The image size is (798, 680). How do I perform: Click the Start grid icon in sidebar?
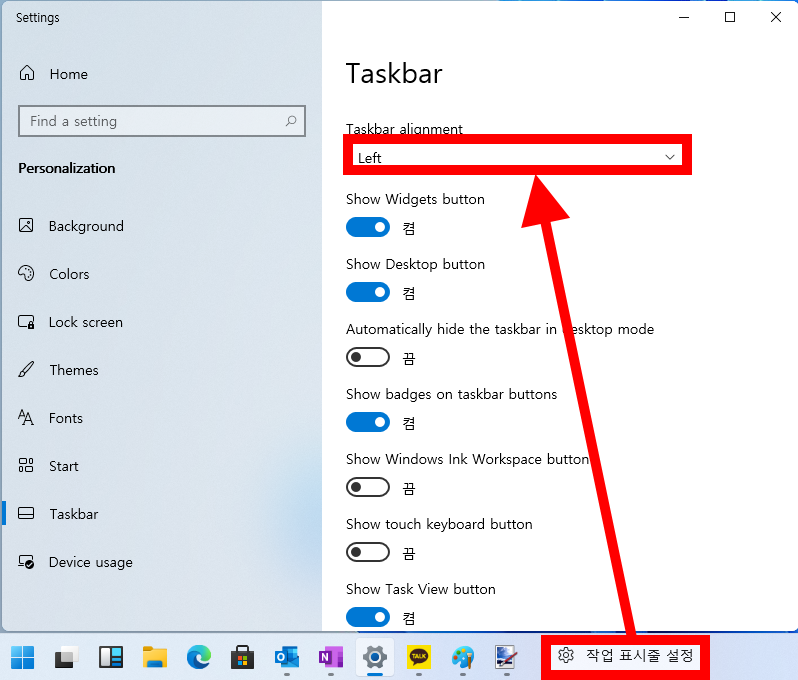click(x=26, y=465)
